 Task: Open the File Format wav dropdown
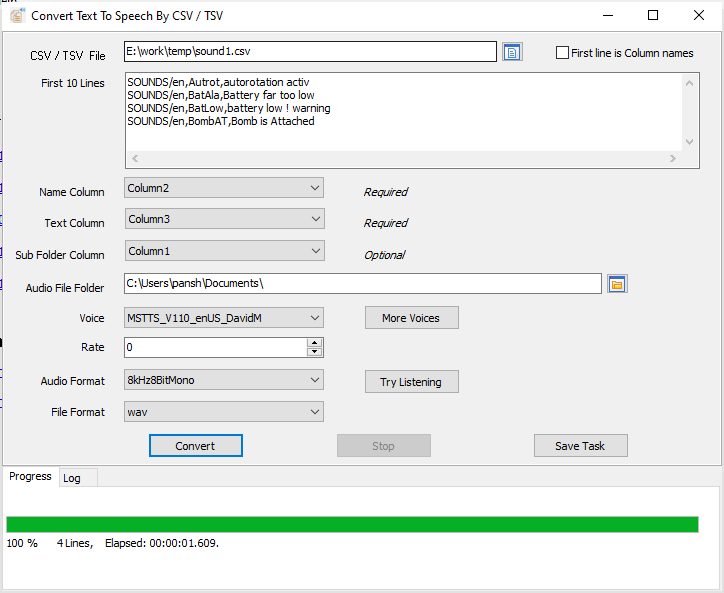point(224,412)
